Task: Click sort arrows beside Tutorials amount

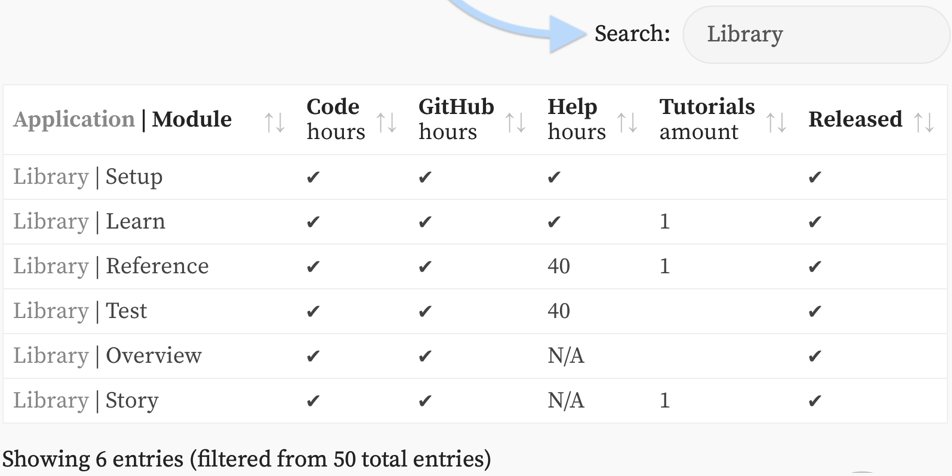Action: point(776,122)
